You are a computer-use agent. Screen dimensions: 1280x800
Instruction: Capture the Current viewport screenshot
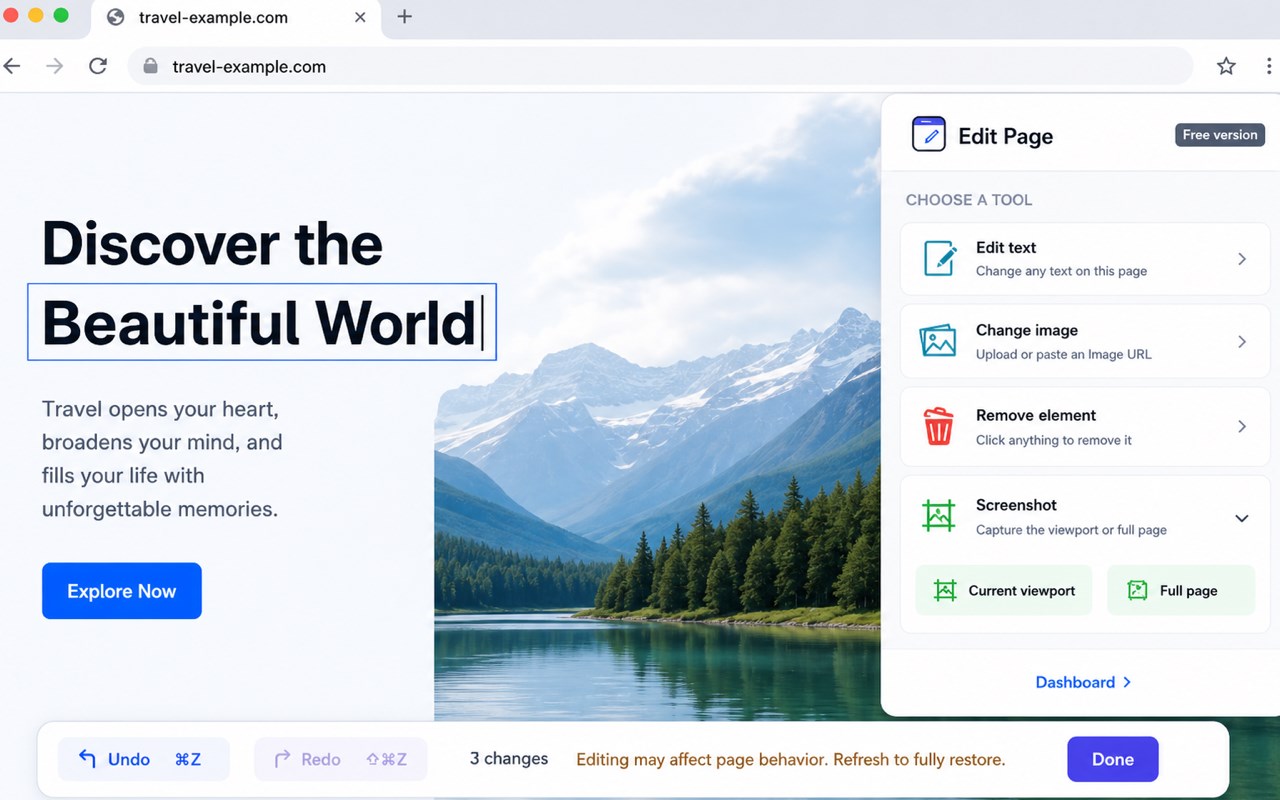click(x=1004, y=590)
